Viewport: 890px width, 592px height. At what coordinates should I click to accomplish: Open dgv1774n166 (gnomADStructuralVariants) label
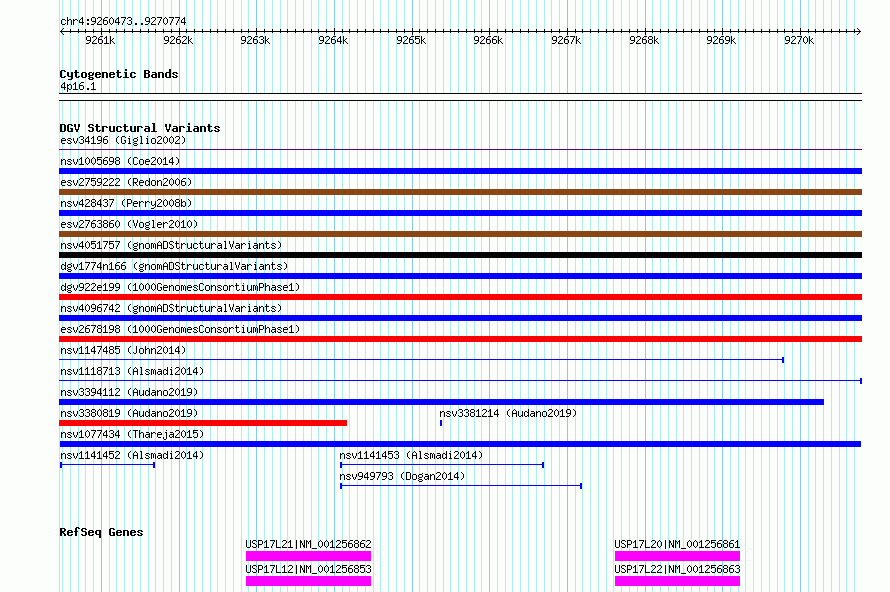[x=174, y=266]
